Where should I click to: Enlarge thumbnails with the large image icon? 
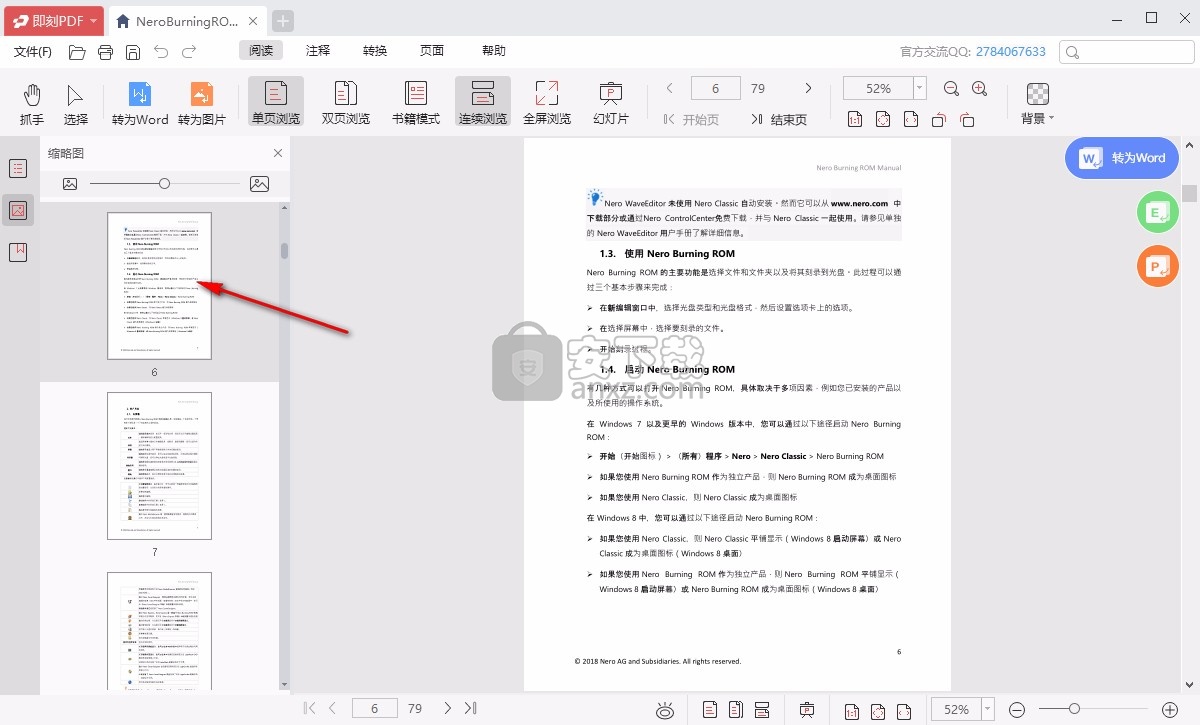[x=259, y=184]
